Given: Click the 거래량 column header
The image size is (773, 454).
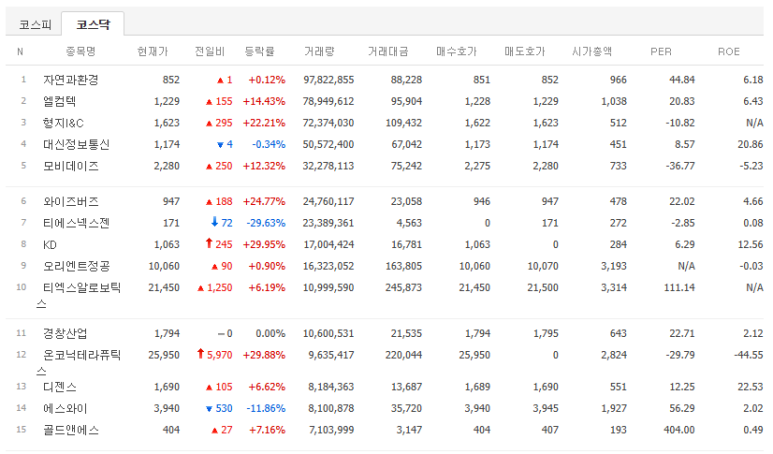Looking at the screenshot, I should coord(319,51).
